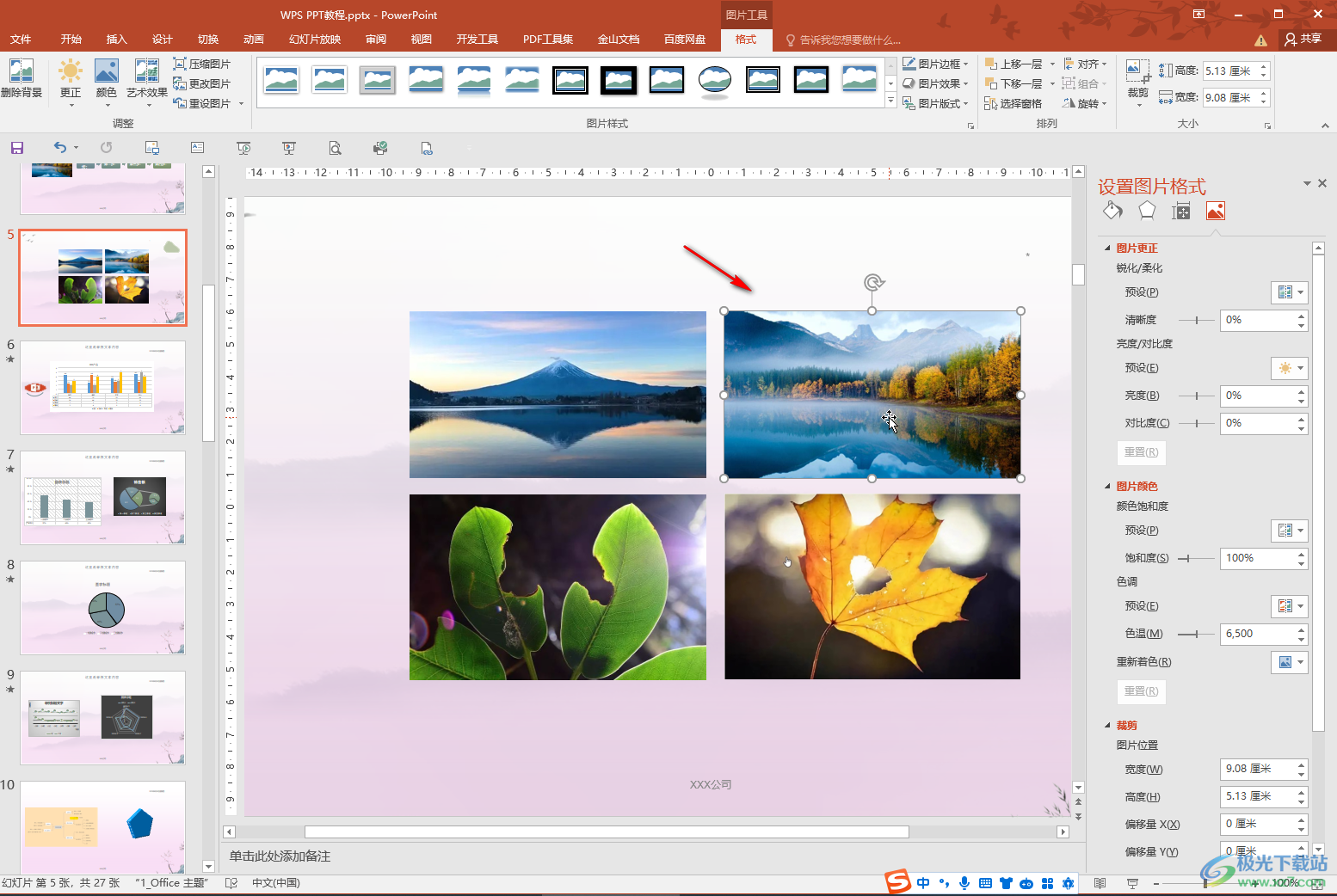The height and width of the screenshot is (896, 1337).
Task: Open the File (文件) menu
Action: (x=21, y=40)
